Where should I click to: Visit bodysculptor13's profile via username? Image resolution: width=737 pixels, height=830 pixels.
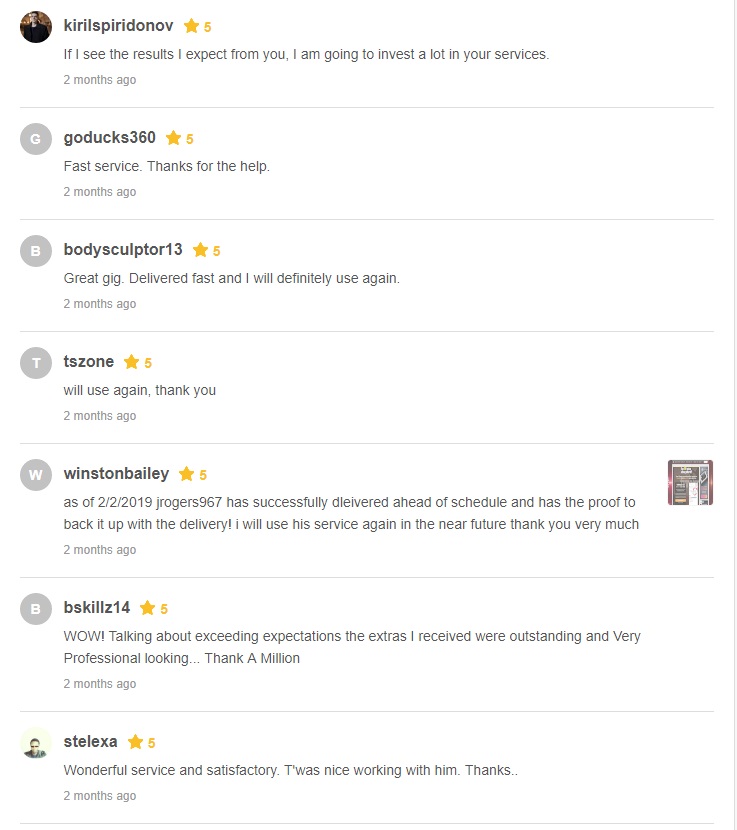123,250
